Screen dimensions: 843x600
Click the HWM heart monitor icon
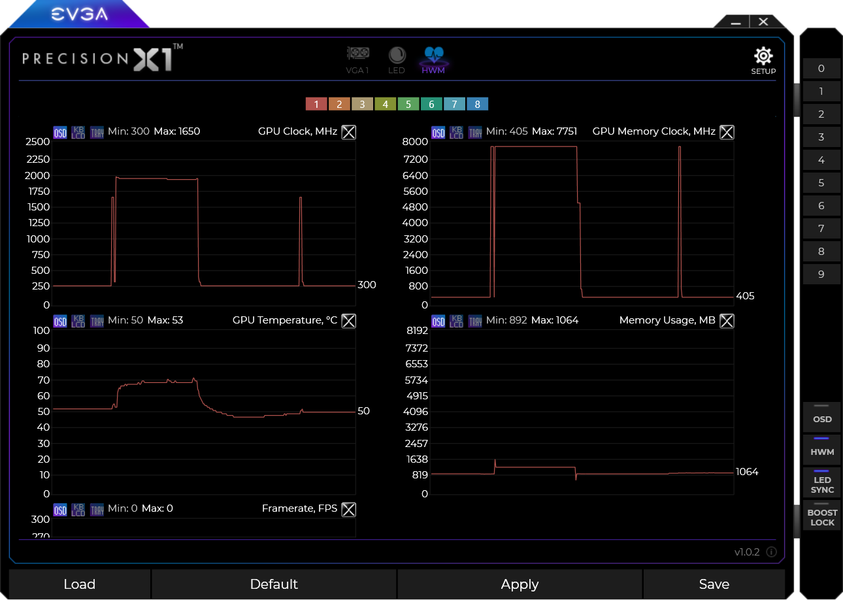point(433,60)
